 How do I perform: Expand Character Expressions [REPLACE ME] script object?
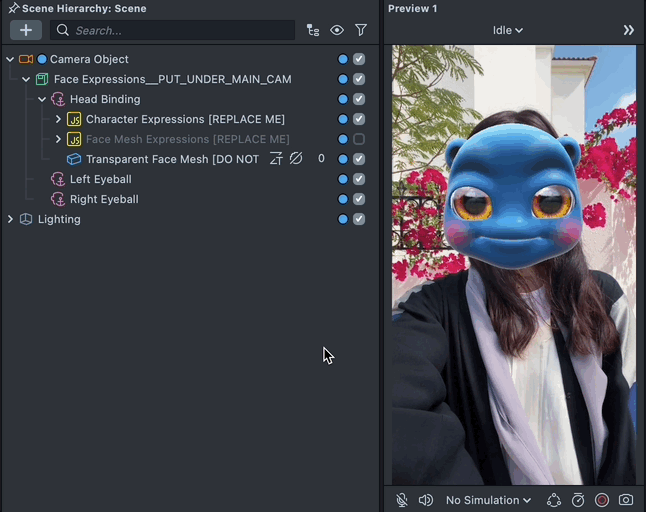click(x=58, y=119)
